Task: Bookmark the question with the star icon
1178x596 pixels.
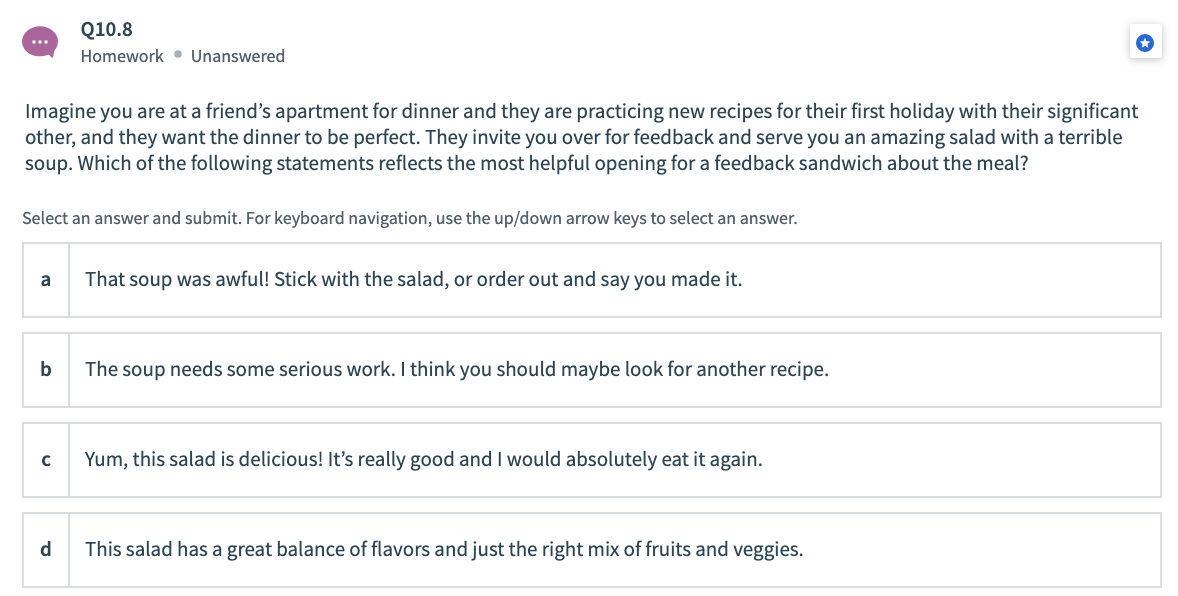Action: pos(1145,43)
